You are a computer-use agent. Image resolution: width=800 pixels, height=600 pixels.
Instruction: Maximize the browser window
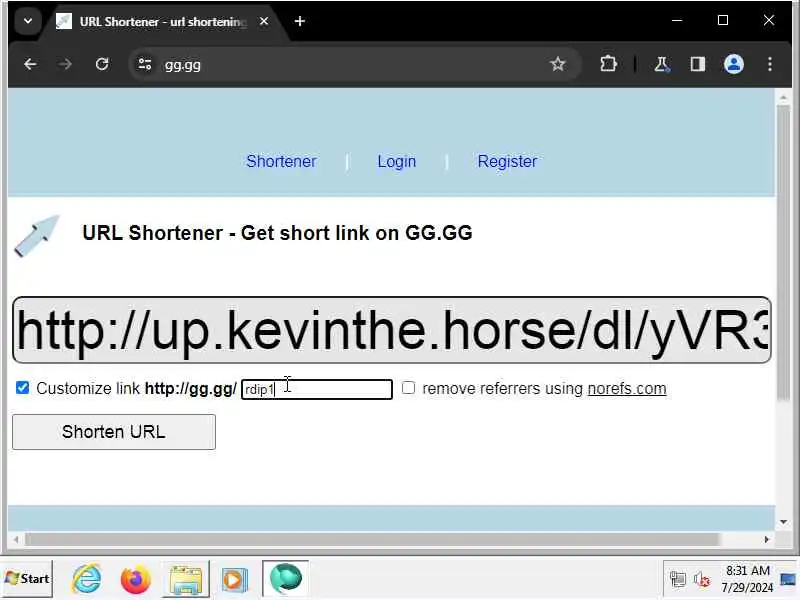[723, 20]
